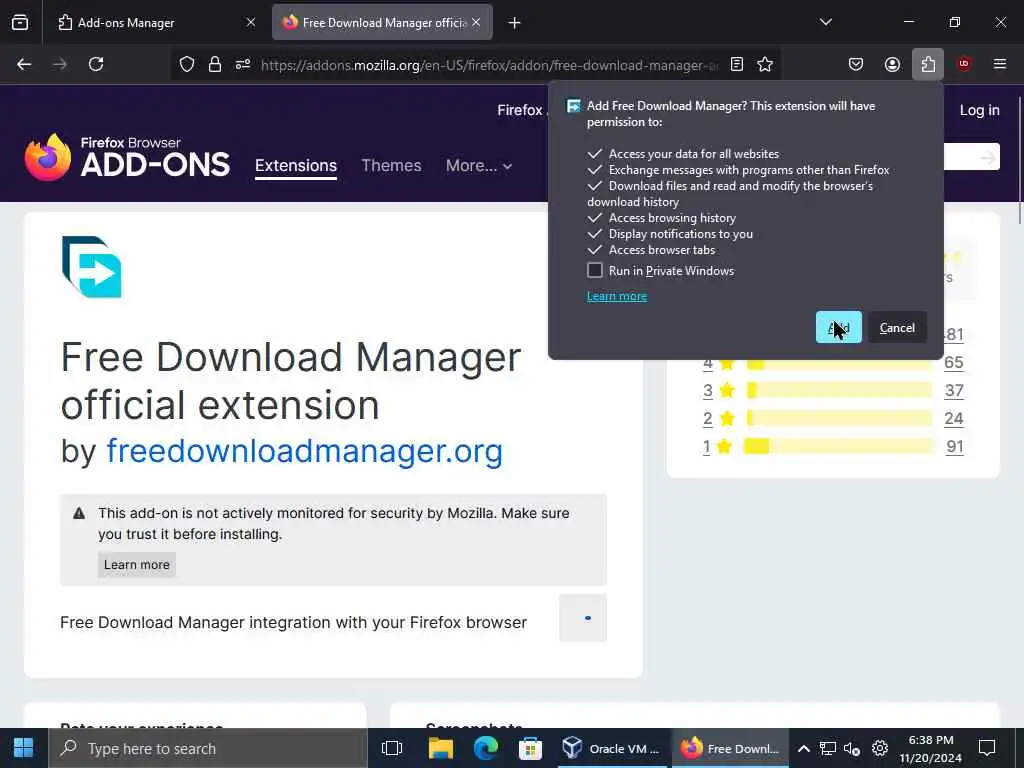
Task: Open volume control tray icon
Action: pos(852,748)
